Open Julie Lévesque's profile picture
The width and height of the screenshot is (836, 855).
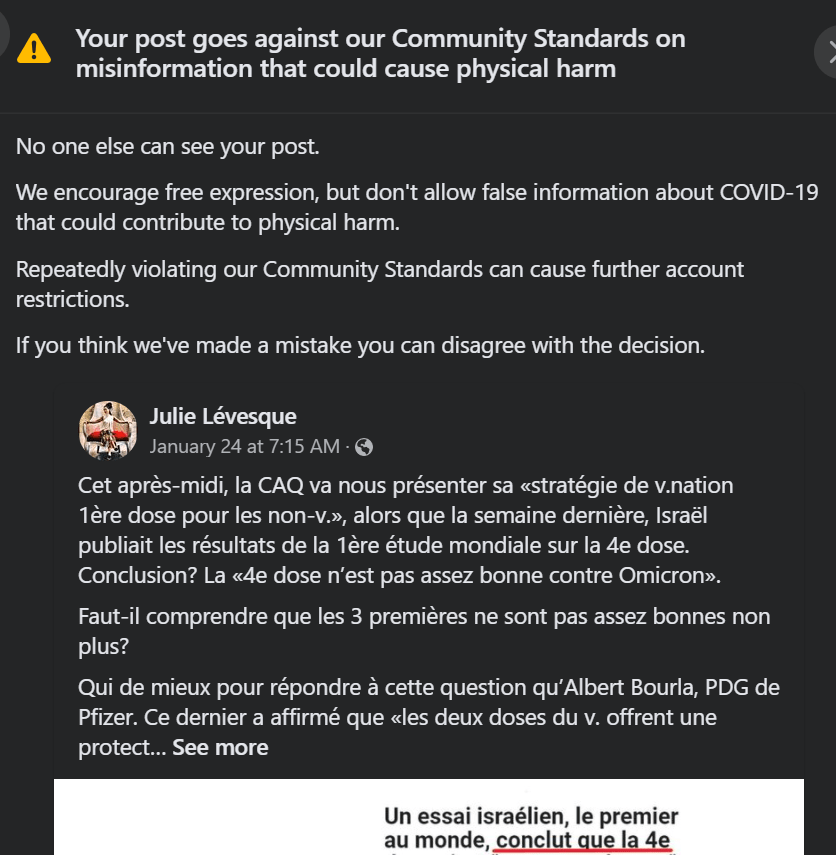(x=107, y=430)
